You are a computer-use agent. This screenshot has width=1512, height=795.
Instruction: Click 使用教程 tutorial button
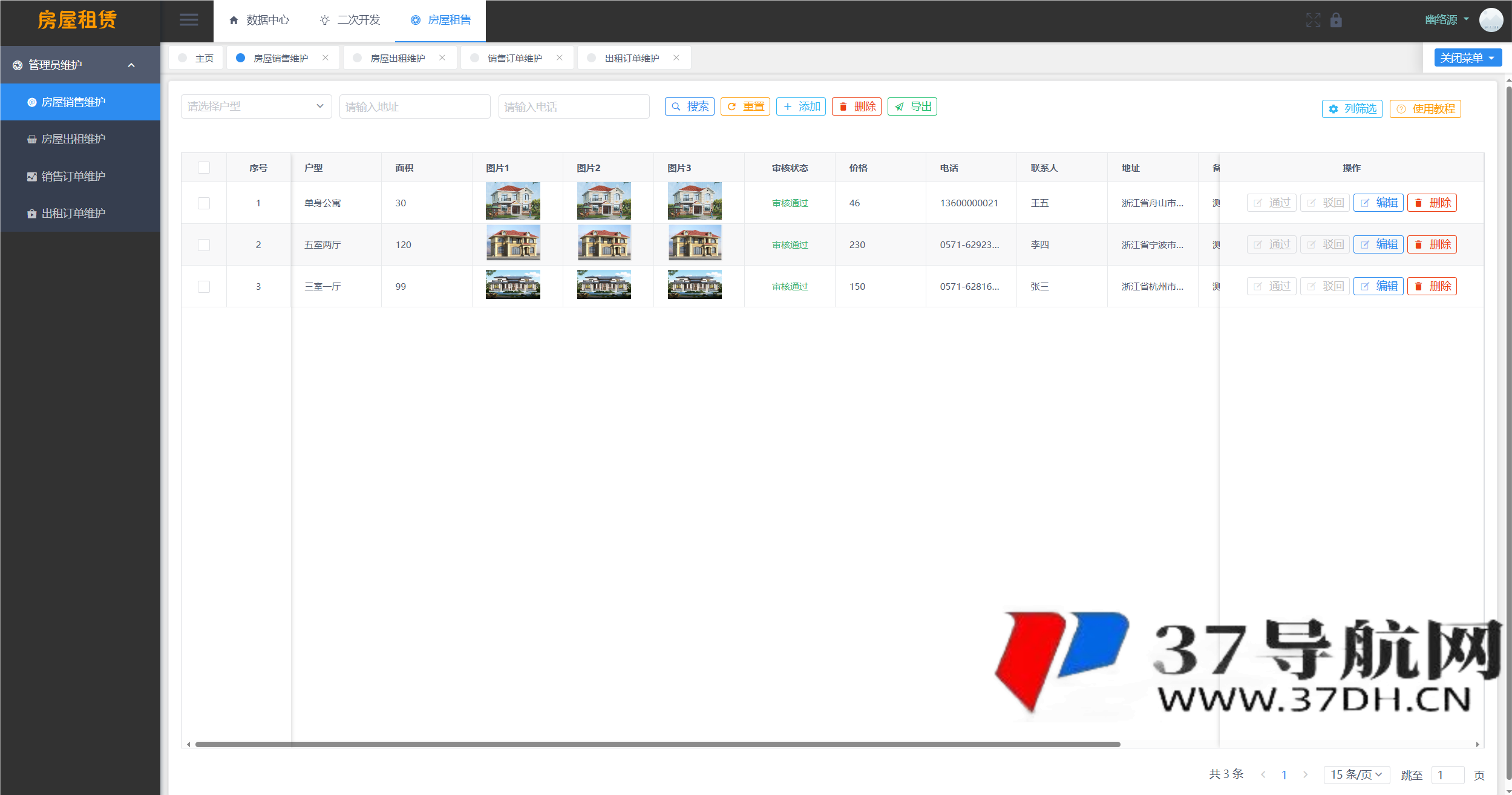coord(1425,109)
